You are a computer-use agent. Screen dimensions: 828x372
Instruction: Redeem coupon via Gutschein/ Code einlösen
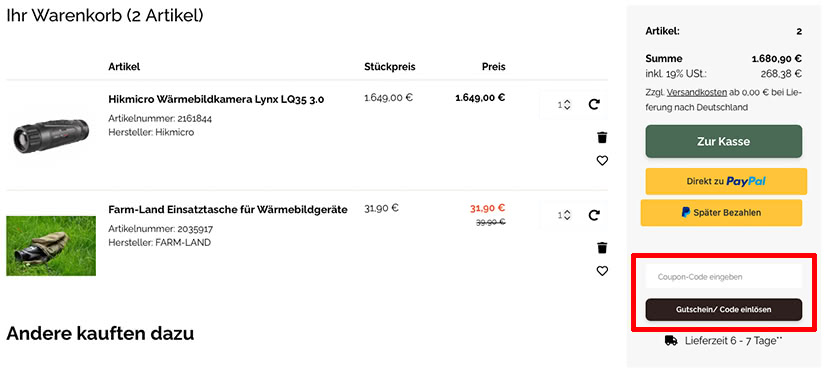(x=723, y=310)
